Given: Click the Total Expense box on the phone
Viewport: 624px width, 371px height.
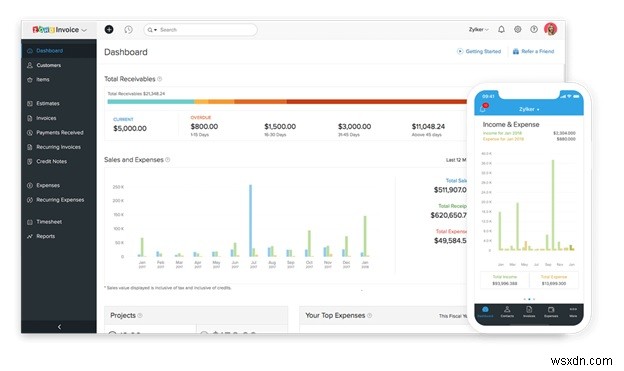Looking at the screenshot, I should click(x=554, y=280).
